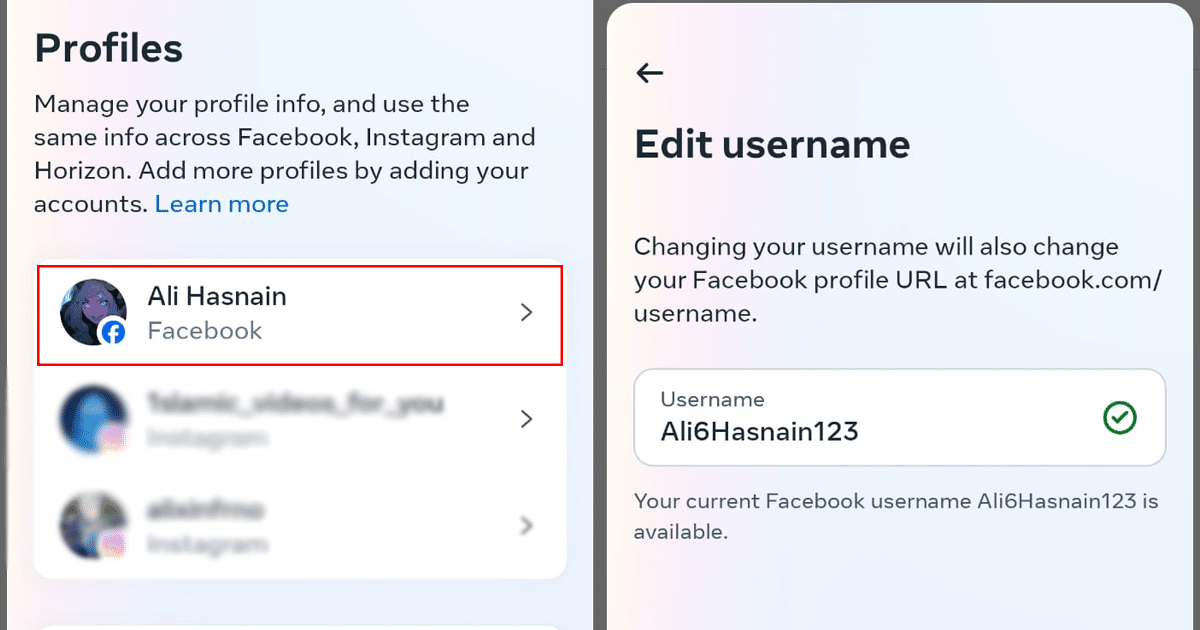This screenshot has height=630, width=1200.
Task: Click the Instagram badge on the bottom profile avatar
Action: (113, 544)
